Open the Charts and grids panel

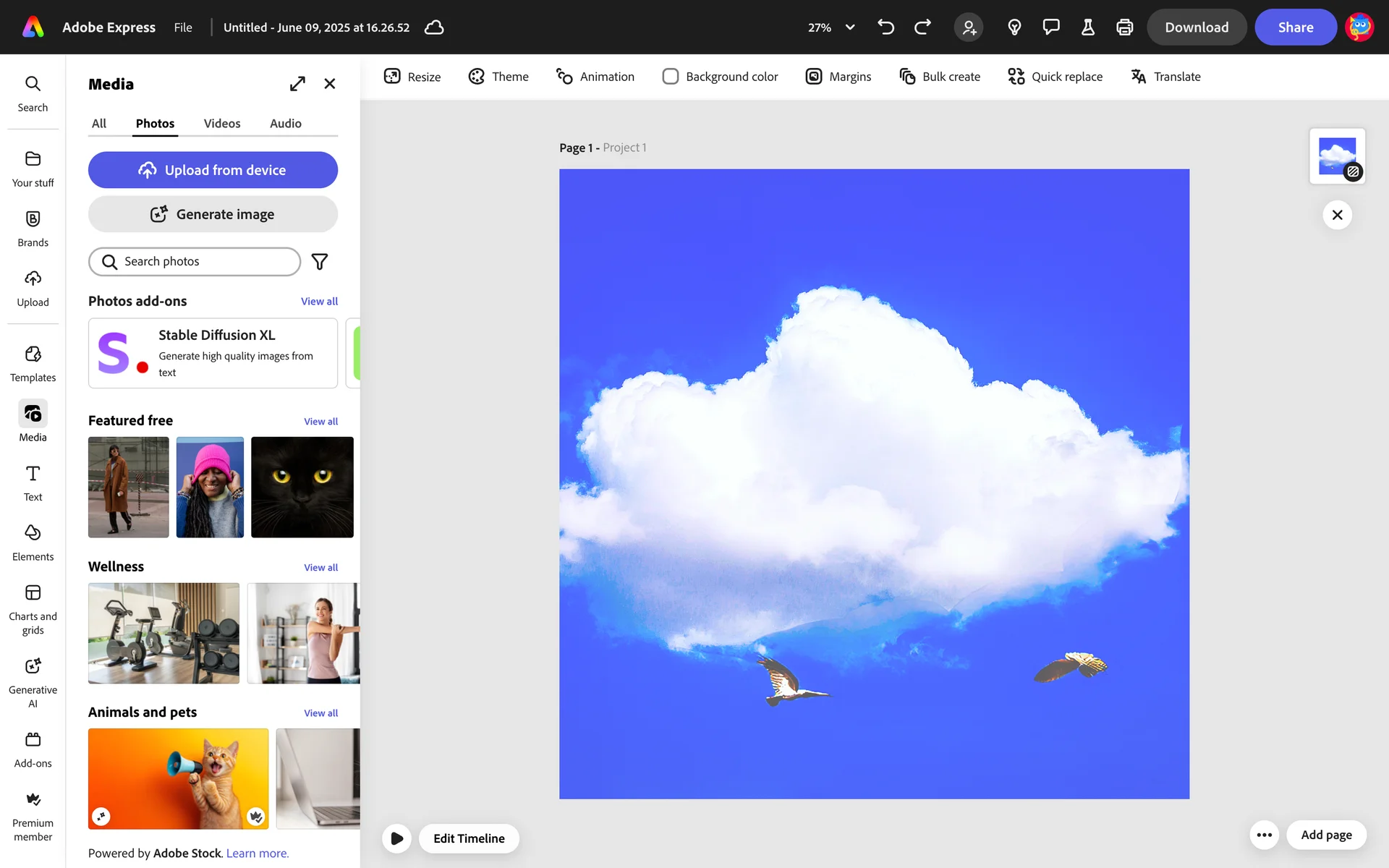pyautogui.click(x=33, y=609)
